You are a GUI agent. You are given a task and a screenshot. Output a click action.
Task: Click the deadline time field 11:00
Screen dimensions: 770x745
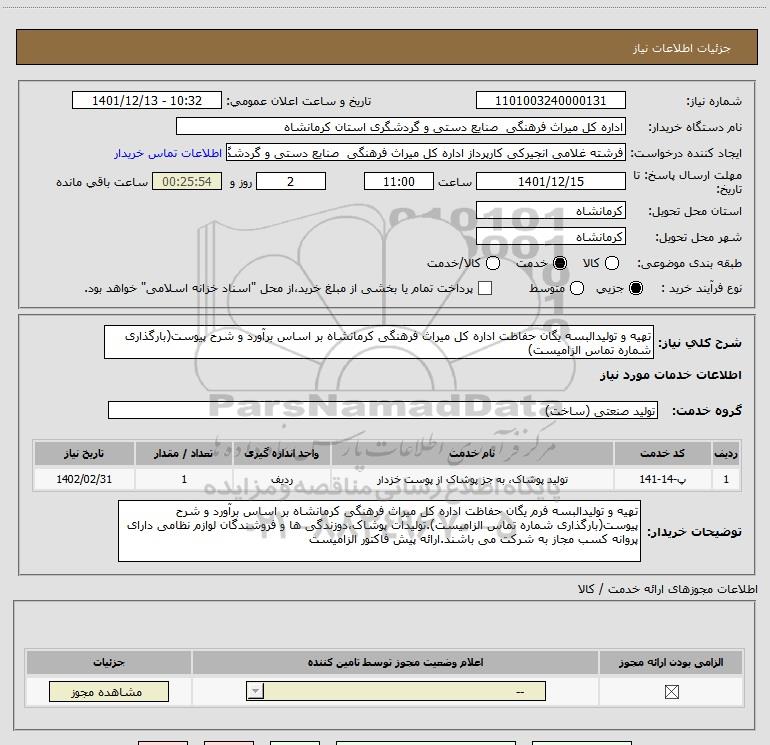point(399,181)
